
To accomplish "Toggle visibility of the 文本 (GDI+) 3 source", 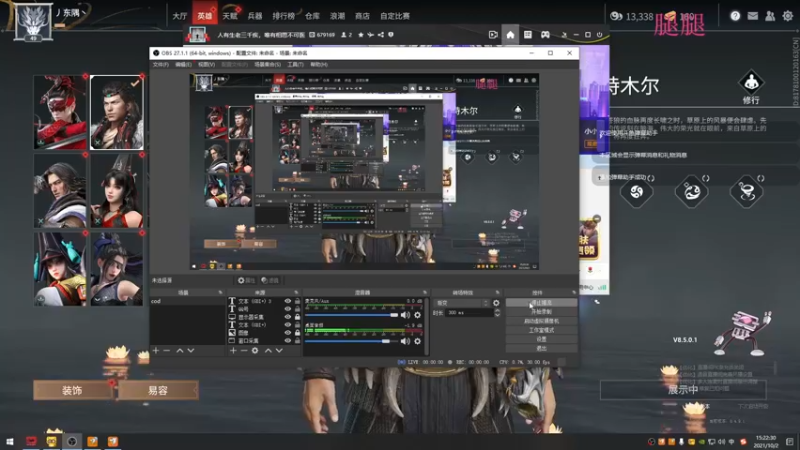I will (288, 301).
